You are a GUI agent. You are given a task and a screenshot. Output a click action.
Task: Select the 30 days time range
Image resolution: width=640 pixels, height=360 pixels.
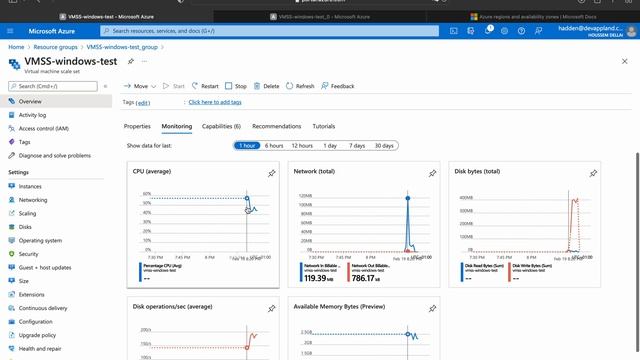[384, 146]
